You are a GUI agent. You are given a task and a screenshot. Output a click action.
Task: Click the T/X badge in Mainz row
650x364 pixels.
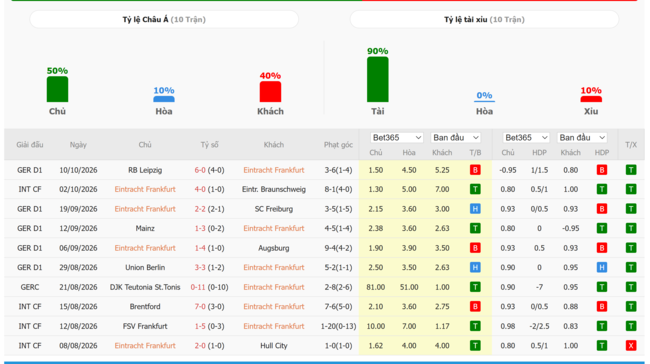point(631,228)
